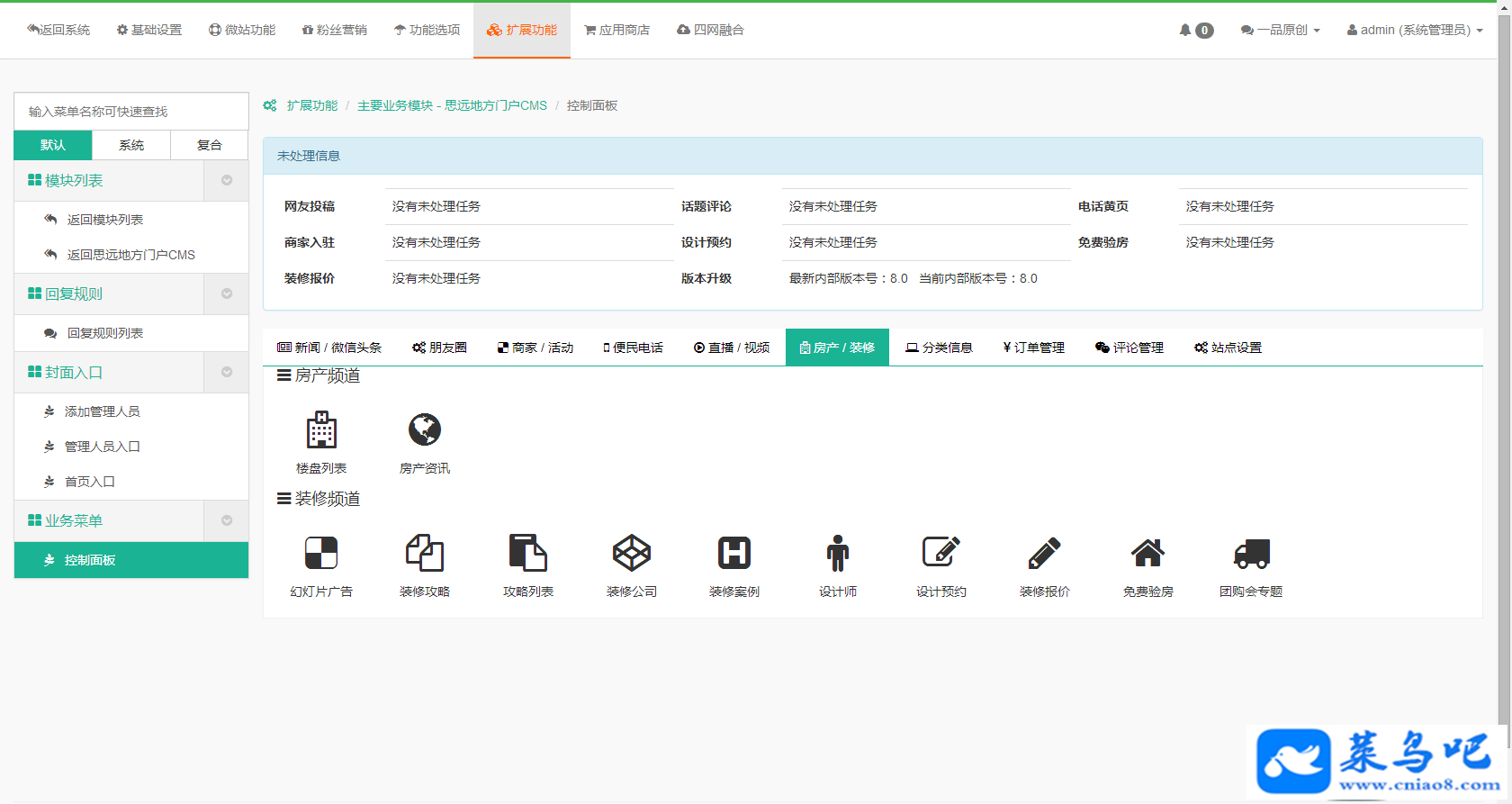Collapse the 模块列表 section arrow
The image size is (1512, 804).
tap(227, 180)
